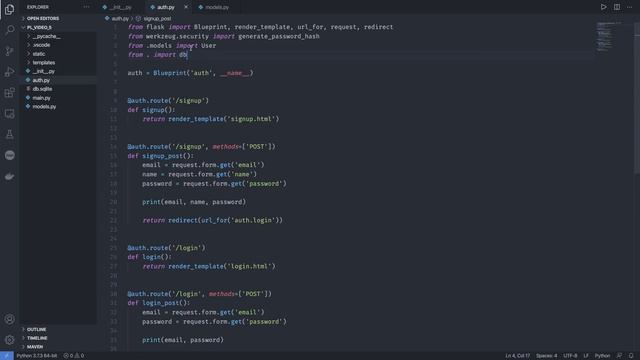Click the feedback icon in status bar
The height and width of the screenshot is (360, 640).
[x=619, y=356]
